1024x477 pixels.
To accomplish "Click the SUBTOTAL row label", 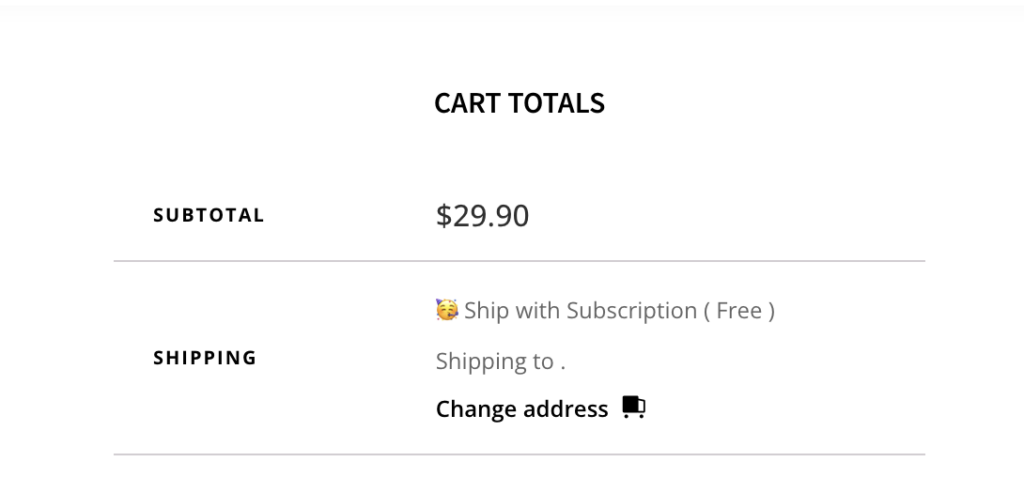I will tap(208, 215).
